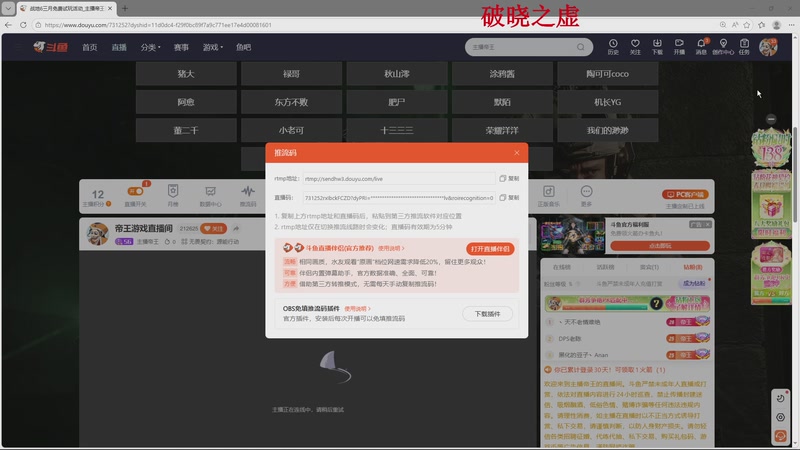Screen dimensions: 800x450
Task: Click the orange 关注 follow button
Action: click(214, 229)
